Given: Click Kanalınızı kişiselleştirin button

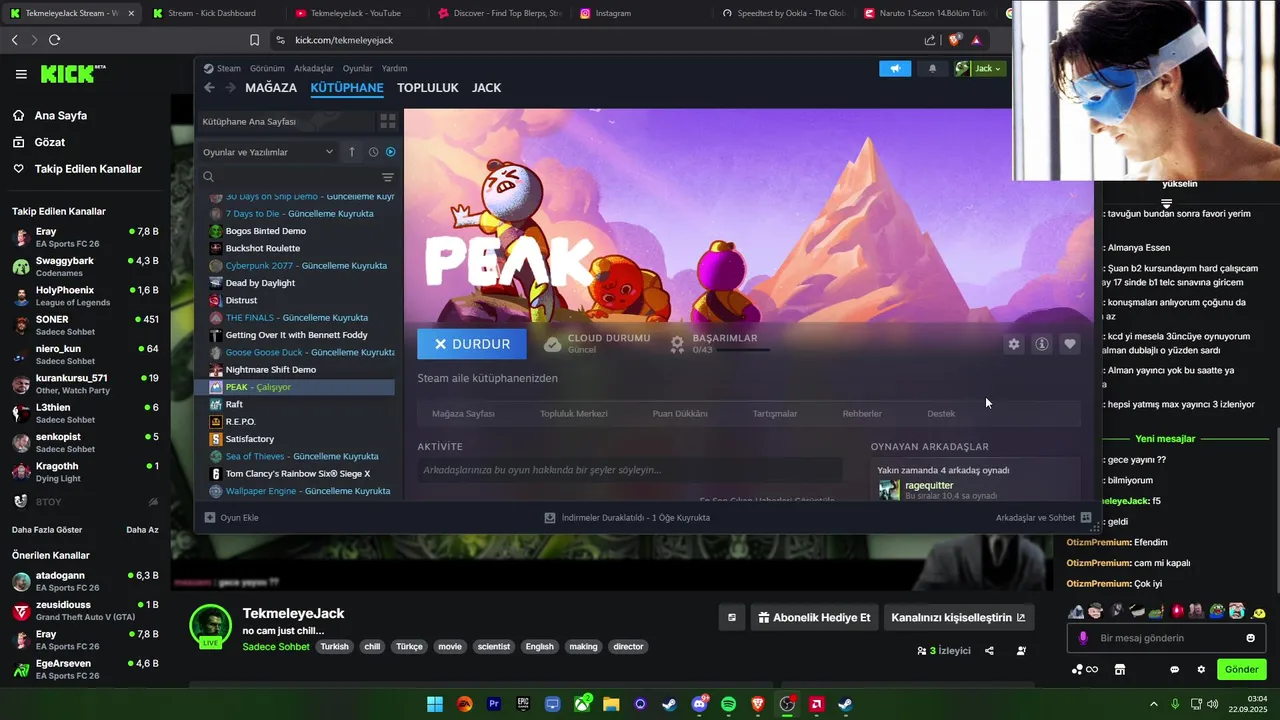Looking at the screenshot, I should click(x=959, y=618).
